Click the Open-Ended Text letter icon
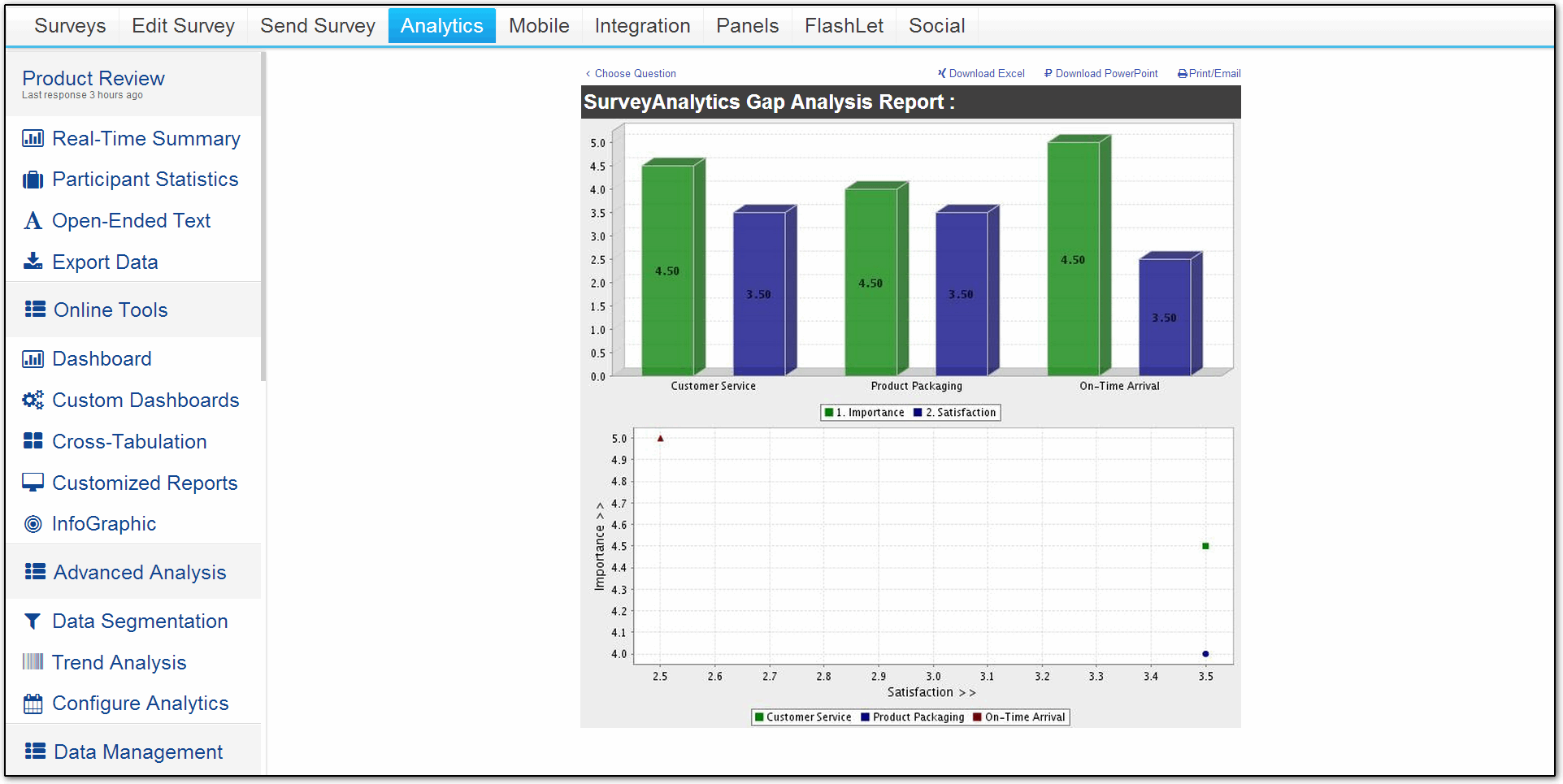 point(33,221)
